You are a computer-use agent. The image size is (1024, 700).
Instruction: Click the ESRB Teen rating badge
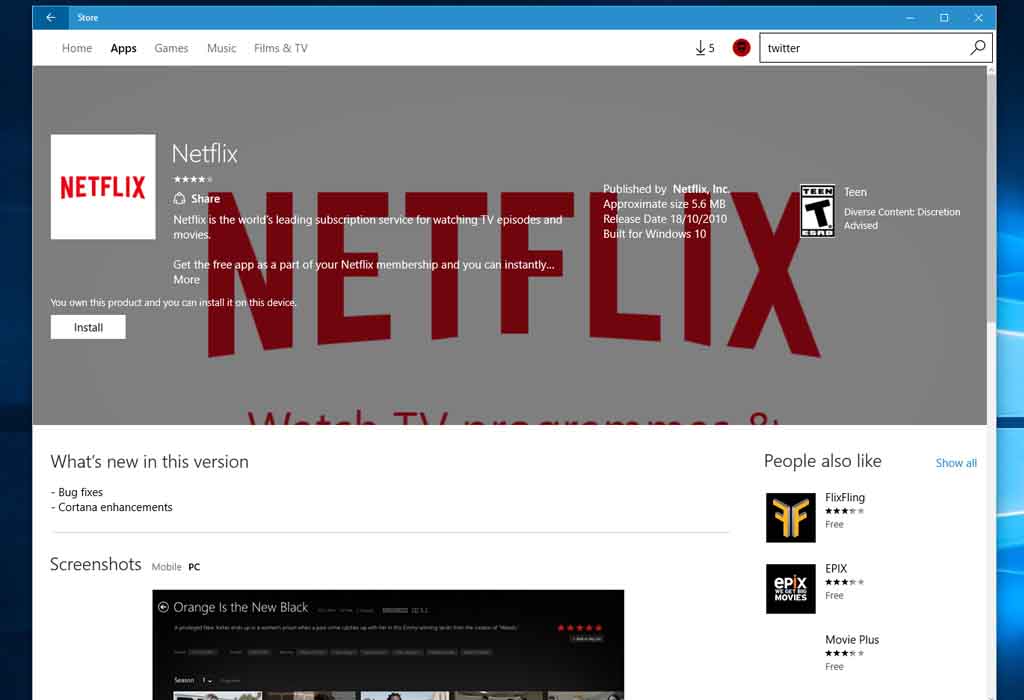tap(817, 211)
